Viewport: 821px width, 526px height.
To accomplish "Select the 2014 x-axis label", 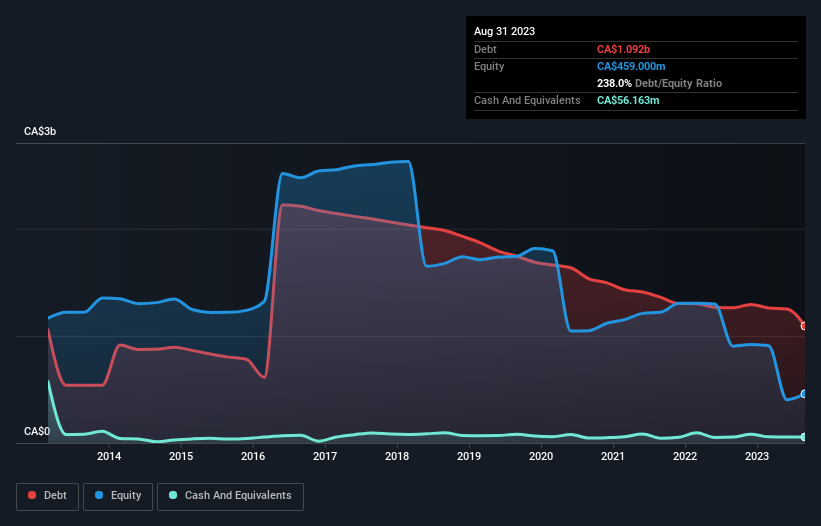I will pos(109,456).
